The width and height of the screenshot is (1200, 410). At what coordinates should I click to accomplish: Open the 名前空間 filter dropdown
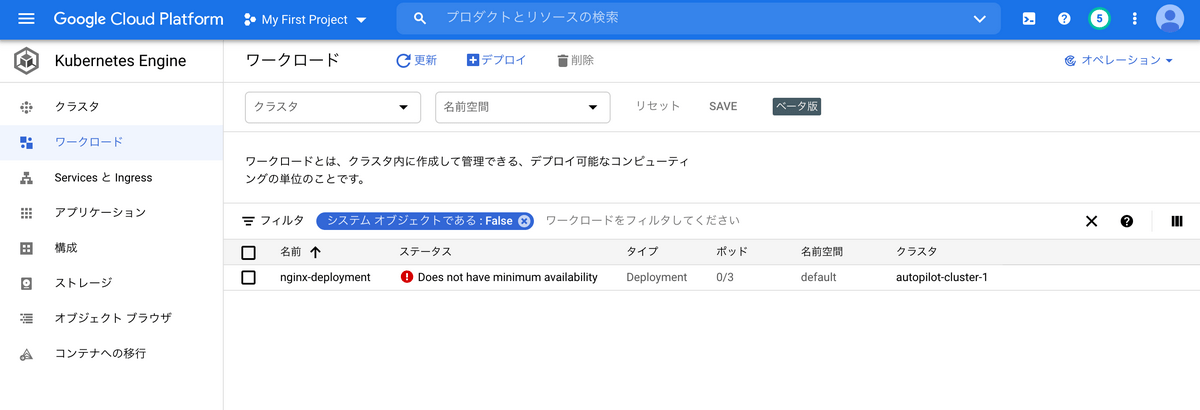[x=523, y=106]
